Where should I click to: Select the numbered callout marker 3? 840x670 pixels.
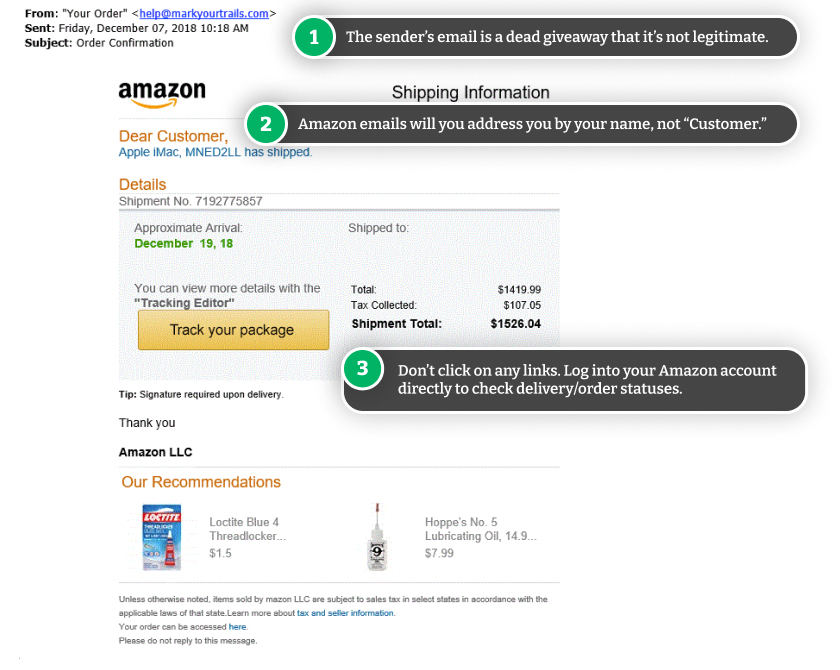coord(363,369)
